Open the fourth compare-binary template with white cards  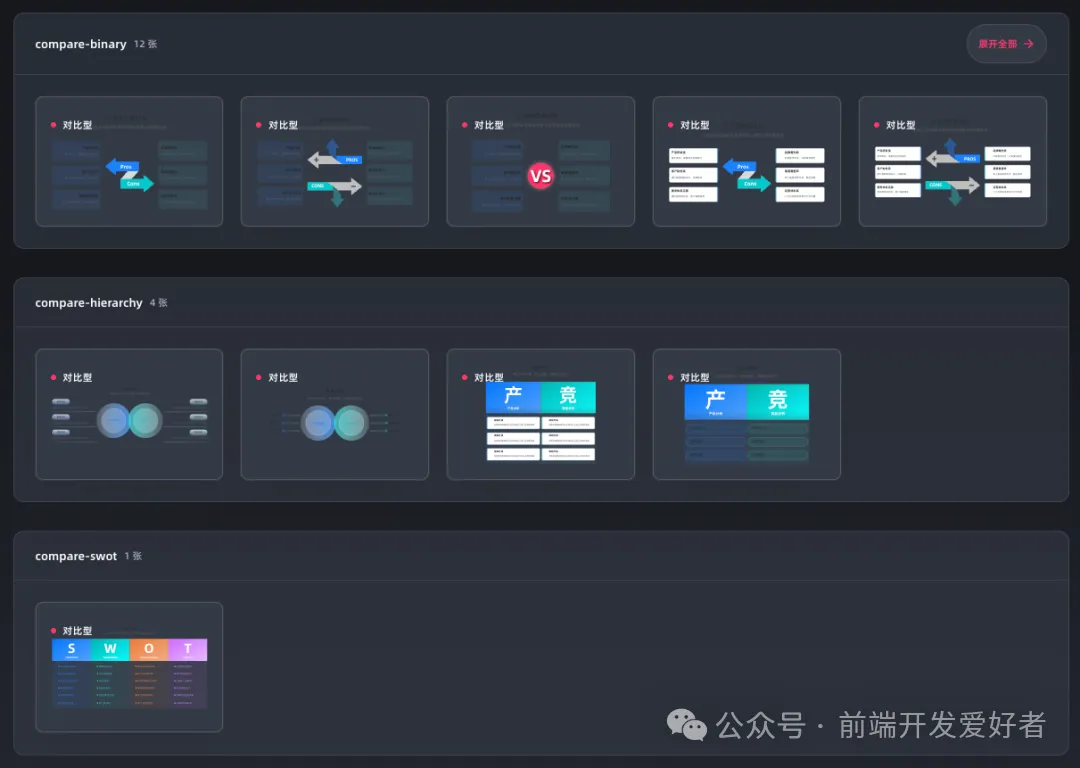[x=747, y=162]
